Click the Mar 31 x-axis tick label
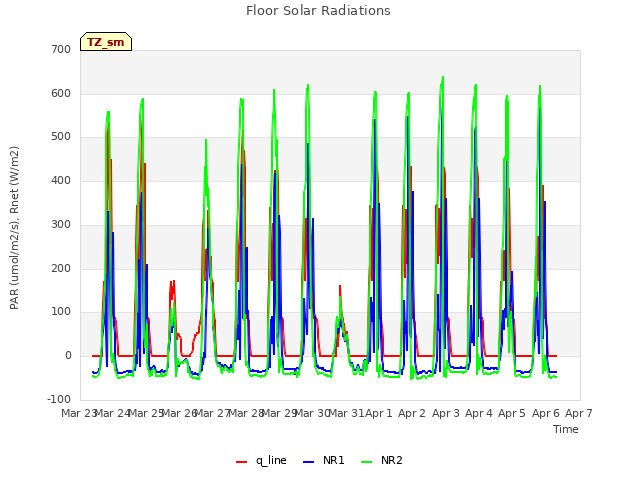The height and width of the screenshot is (480, 640). click(x=346, y=413)
